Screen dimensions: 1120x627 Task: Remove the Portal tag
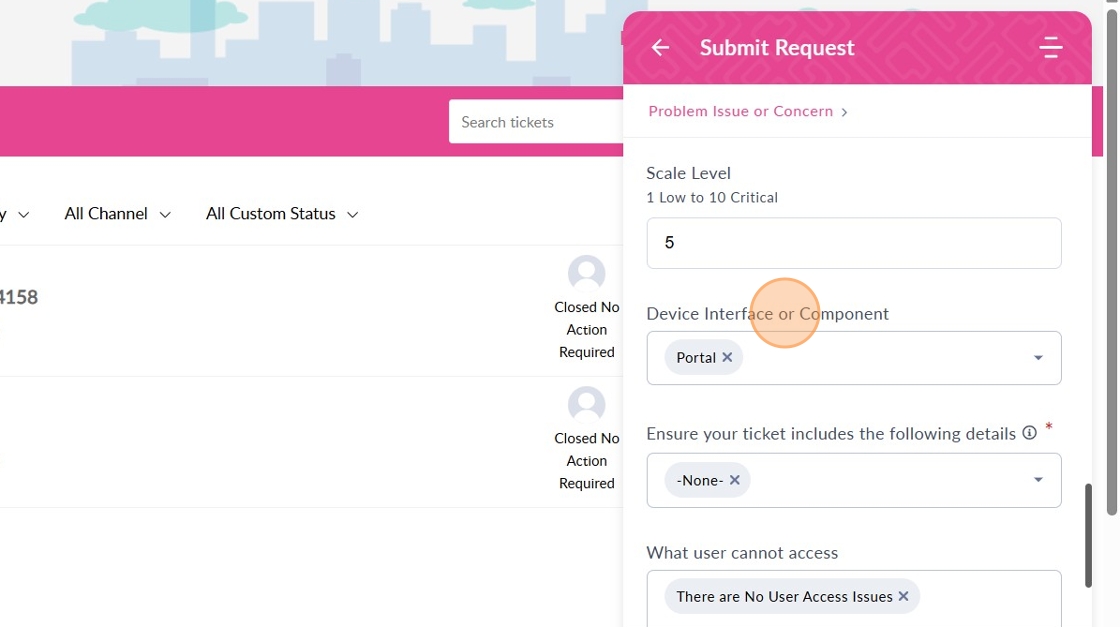click(x=727, y=357)
